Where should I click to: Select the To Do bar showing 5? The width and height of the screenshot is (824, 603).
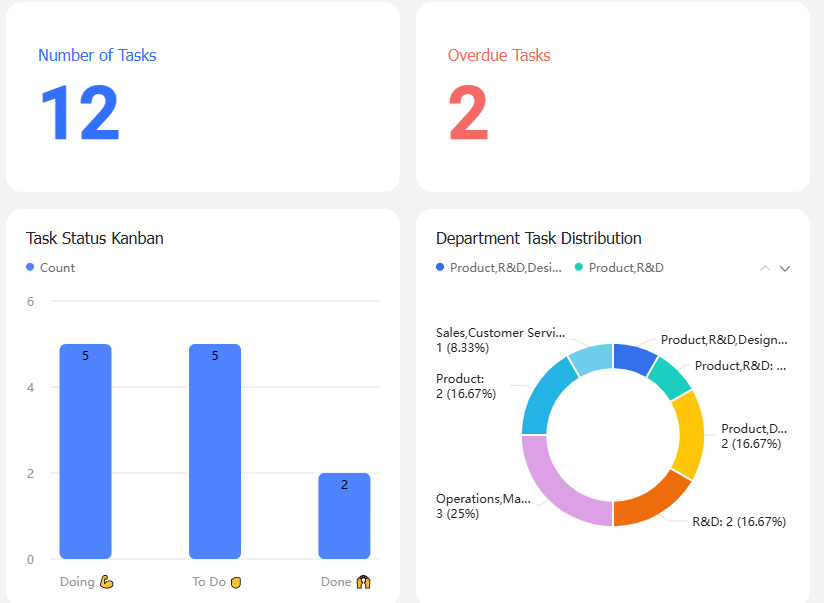click(215, 451)
